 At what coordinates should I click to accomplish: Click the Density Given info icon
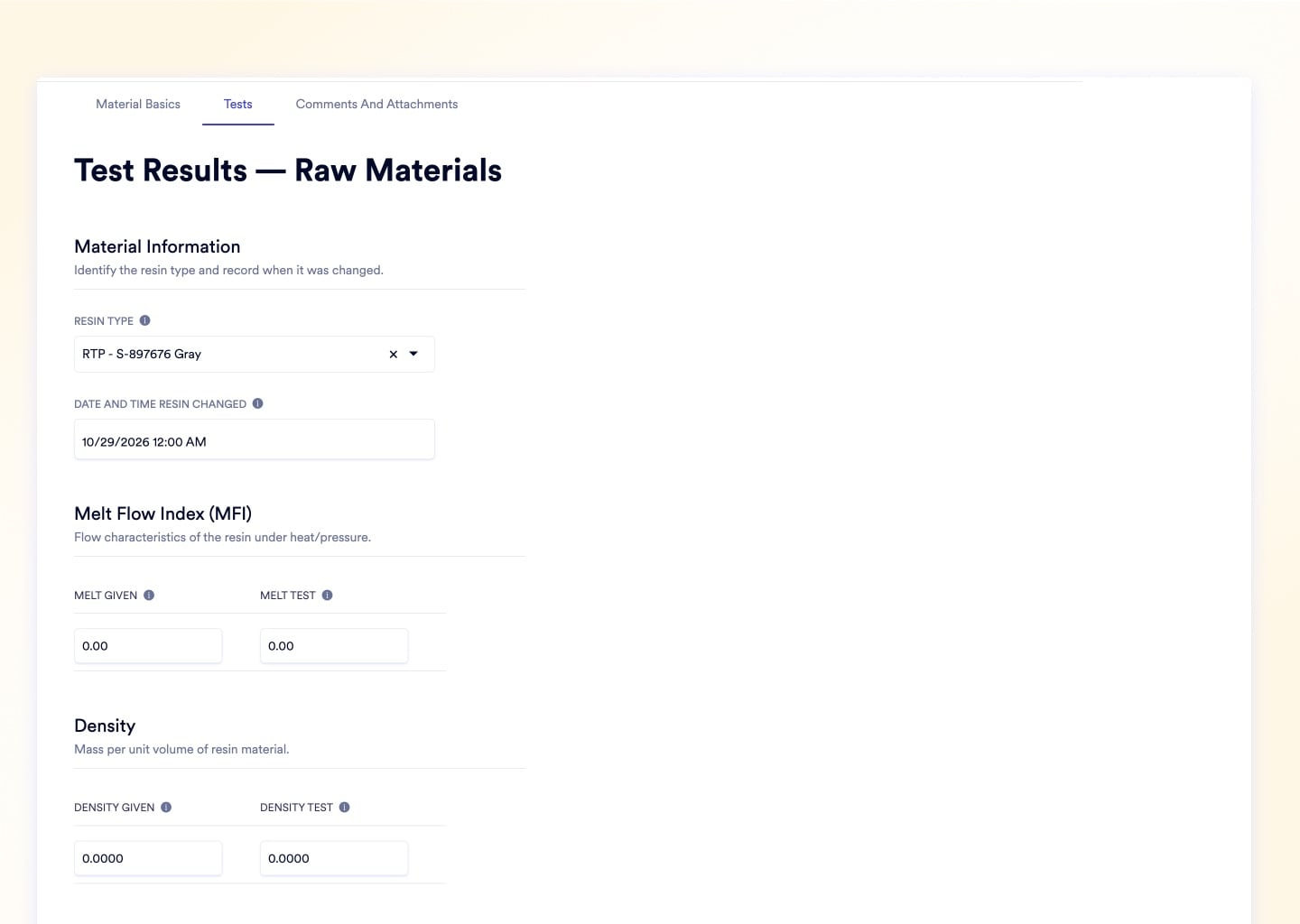[x=166, y=807]
